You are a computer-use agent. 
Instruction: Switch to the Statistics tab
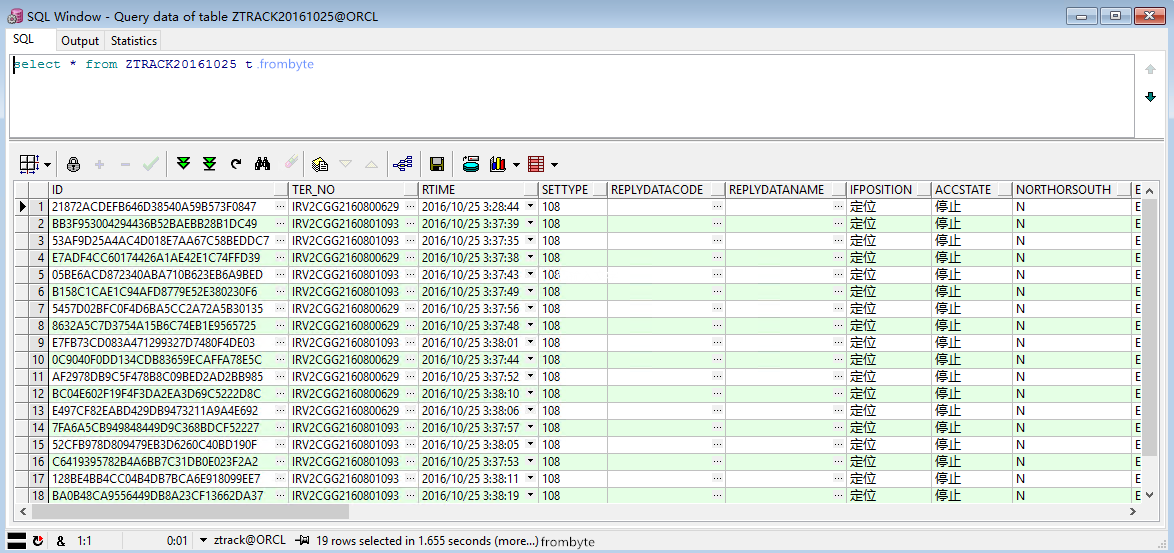coord(134,41)
